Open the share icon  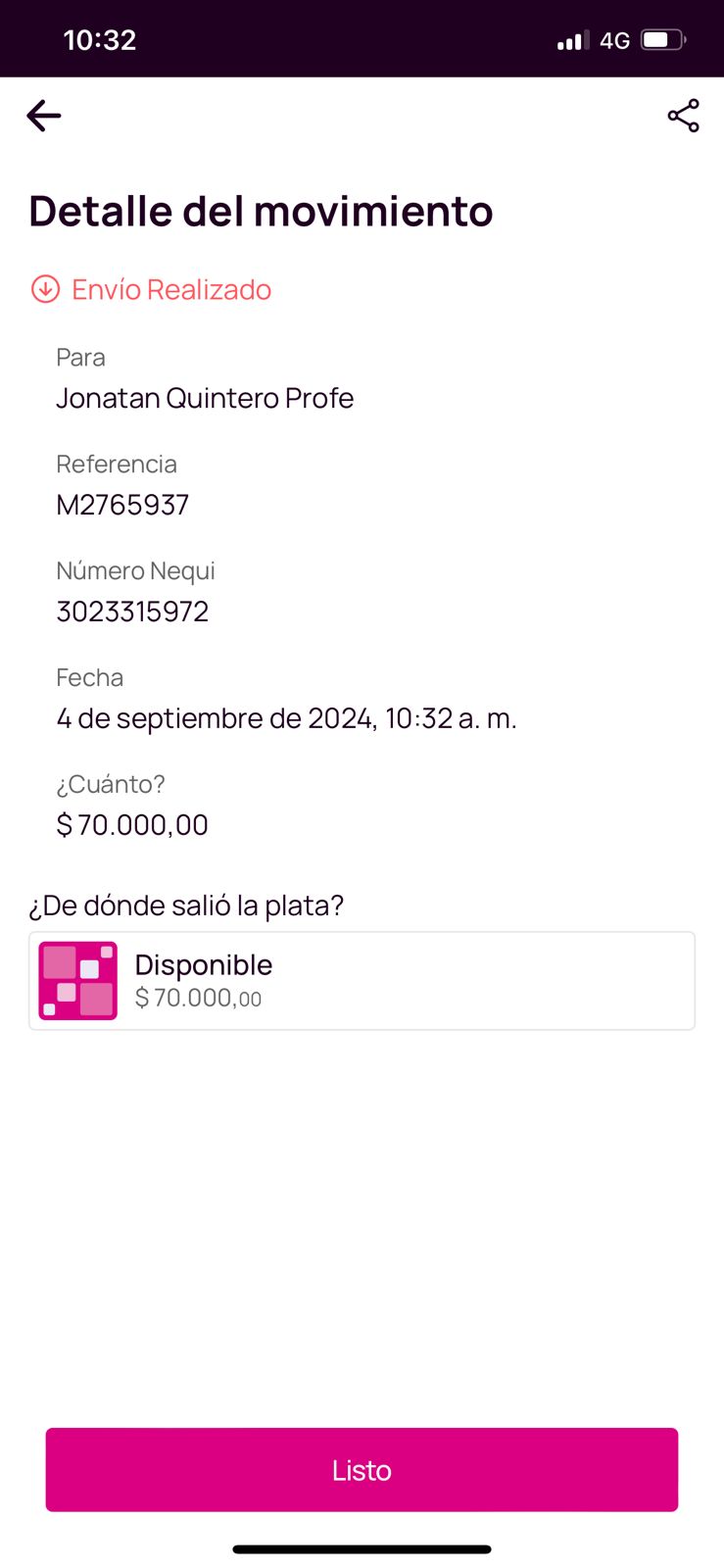(683, 116)
